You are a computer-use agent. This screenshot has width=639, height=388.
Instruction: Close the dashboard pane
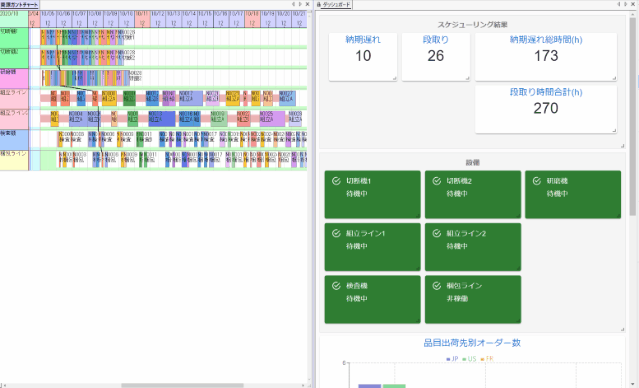pos(633,4)
